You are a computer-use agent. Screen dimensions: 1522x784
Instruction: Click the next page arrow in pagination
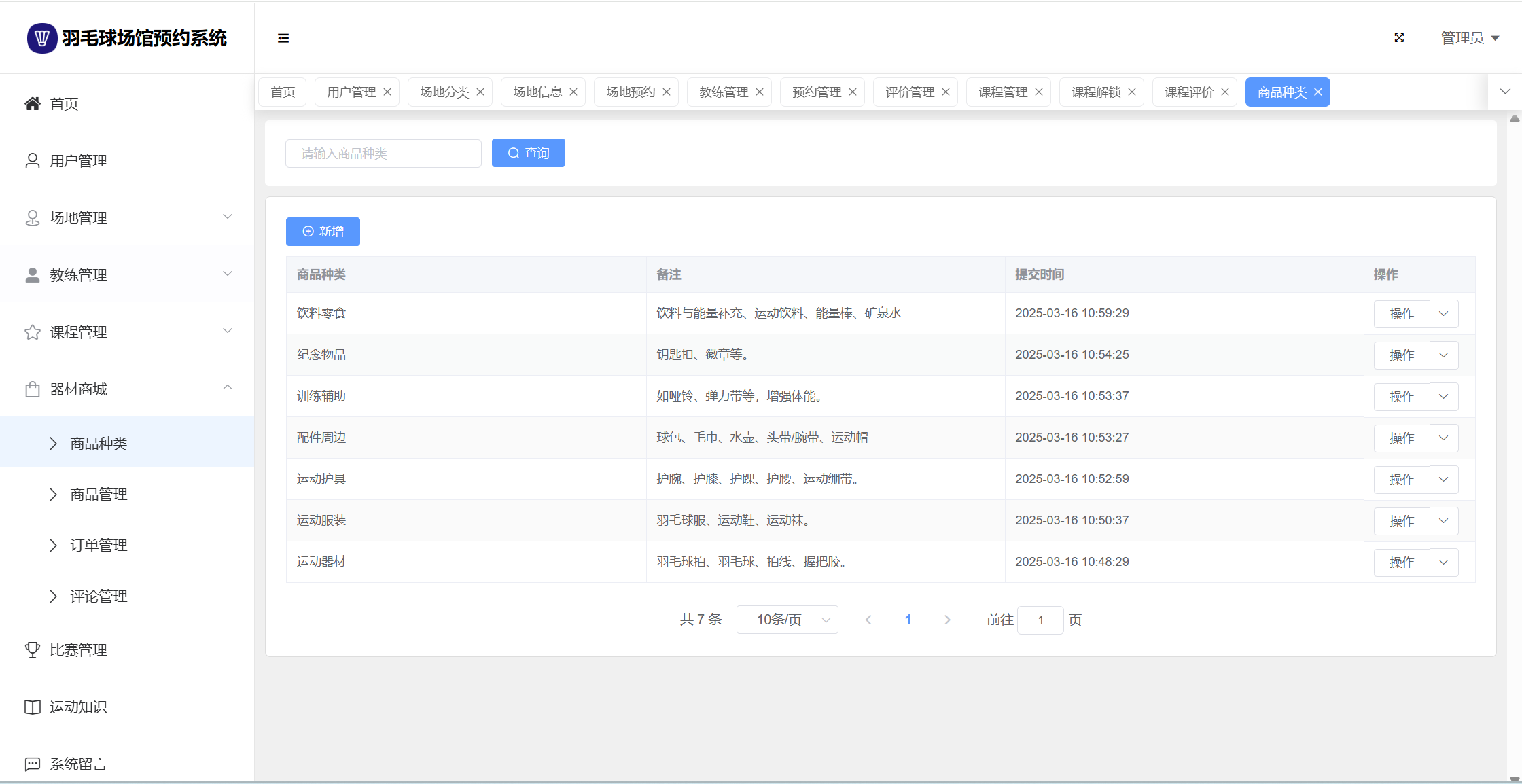pyautogui.click(x=947, y=620)
